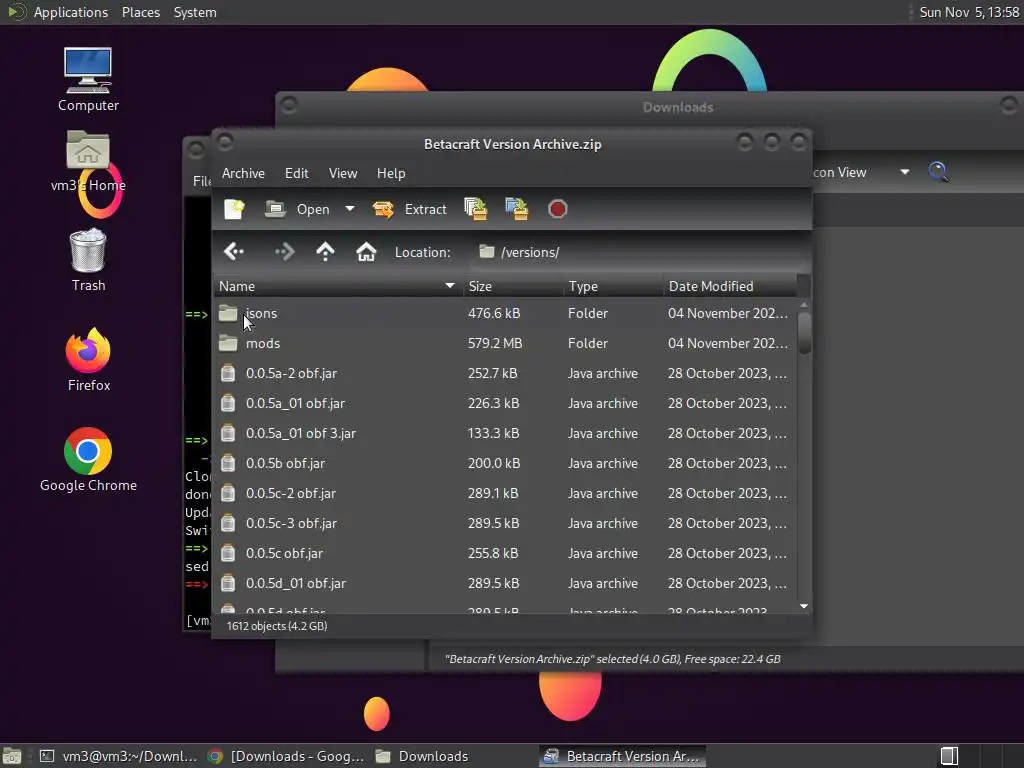This screenshot has width=1024, height=768.
Task: Go forward in archive location history
Action: coord(285,251)
